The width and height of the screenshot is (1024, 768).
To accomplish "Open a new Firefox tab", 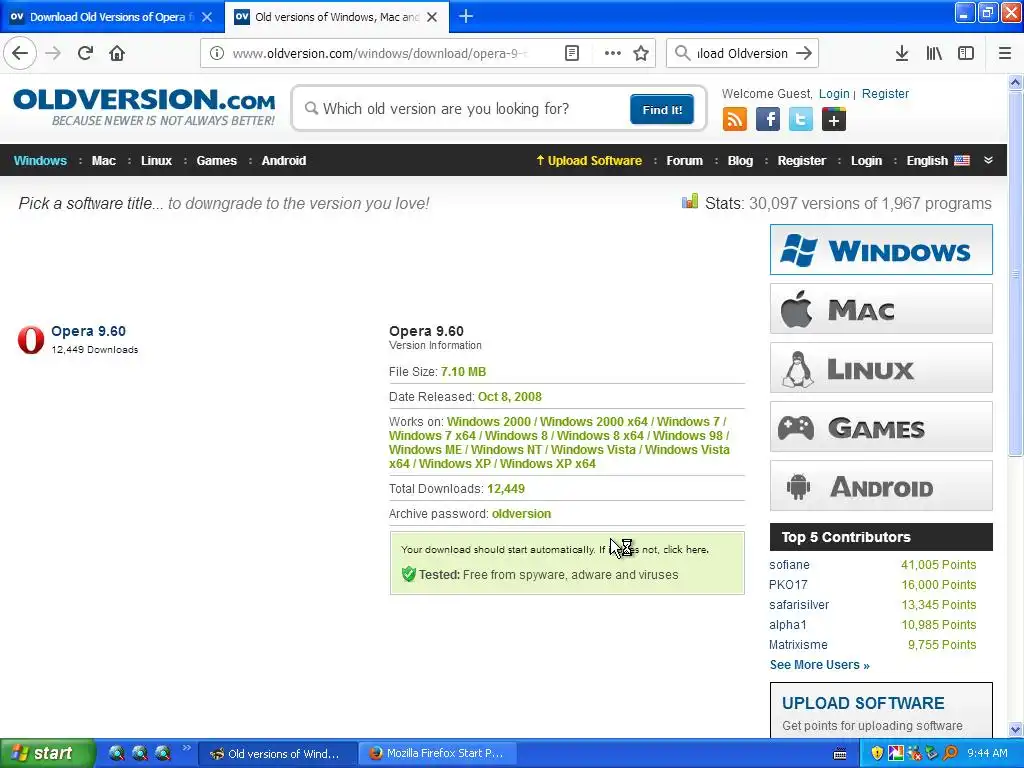I will click(466, 16).
